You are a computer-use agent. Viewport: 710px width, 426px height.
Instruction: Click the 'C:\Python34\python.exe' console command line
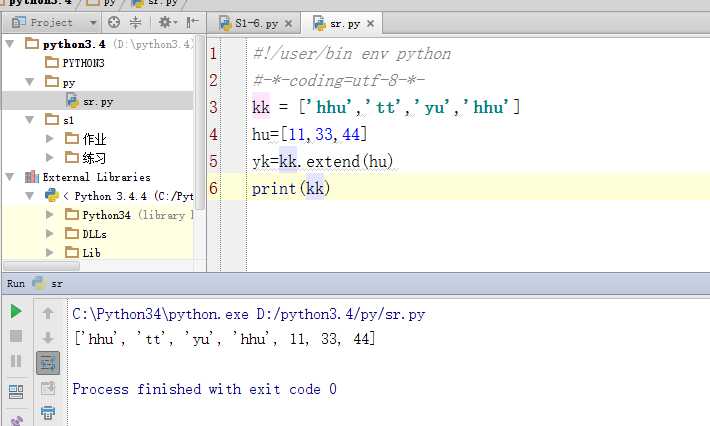(x=249, y=314)
